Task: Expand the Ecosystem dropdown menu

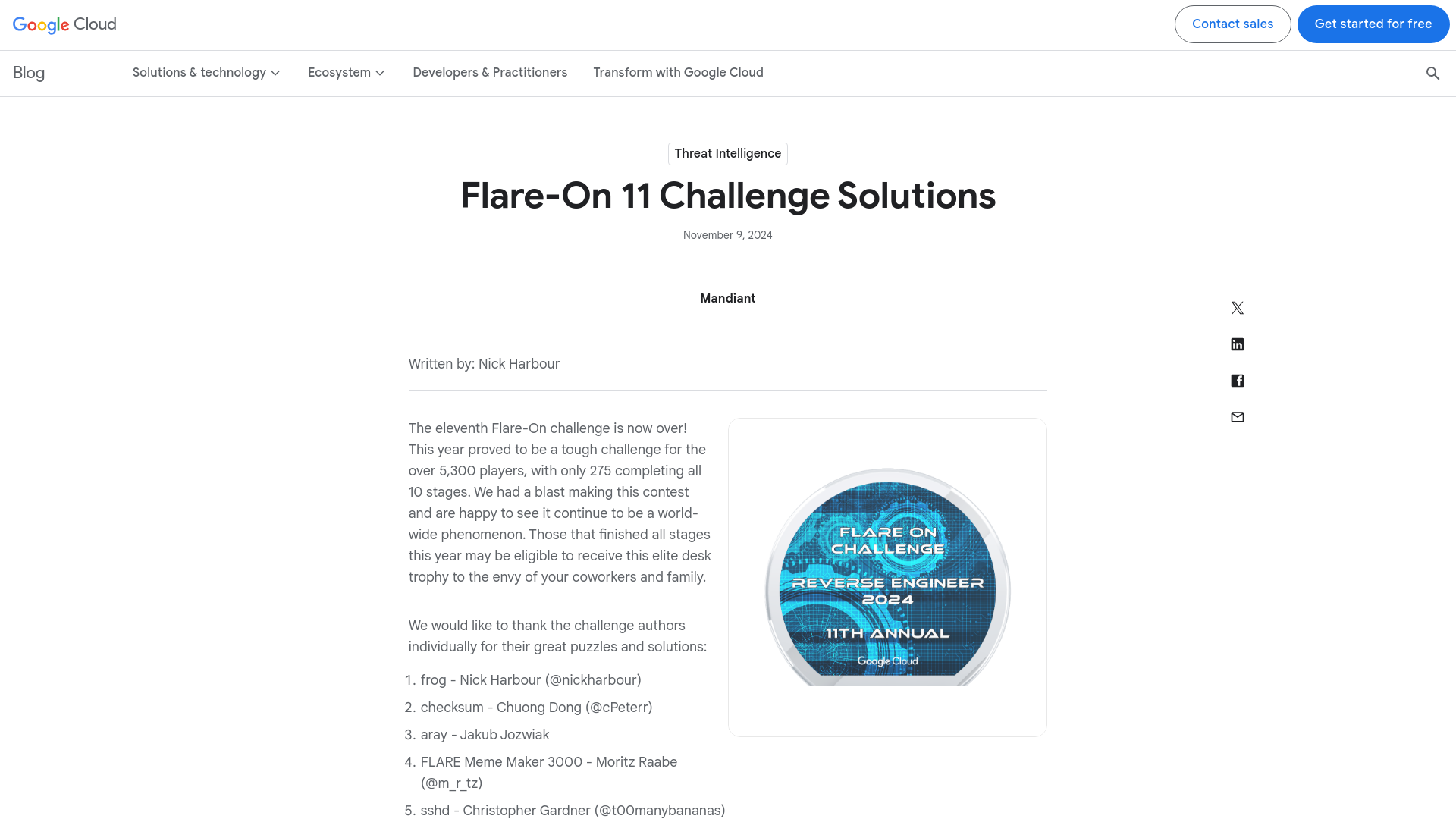Action: [346, 72]
